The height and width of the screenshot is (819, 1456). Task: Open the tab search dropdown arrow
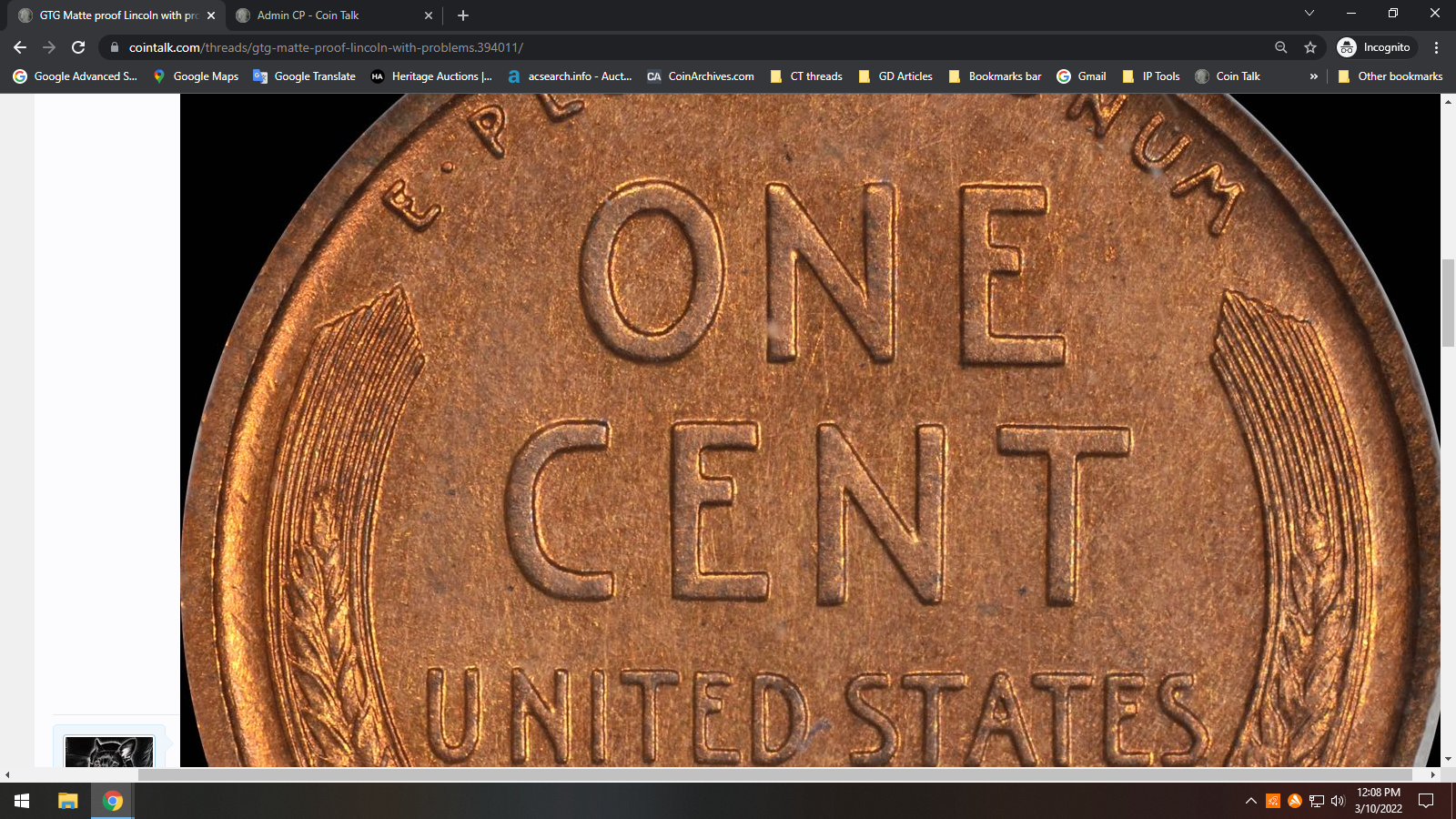(1309, 13)
